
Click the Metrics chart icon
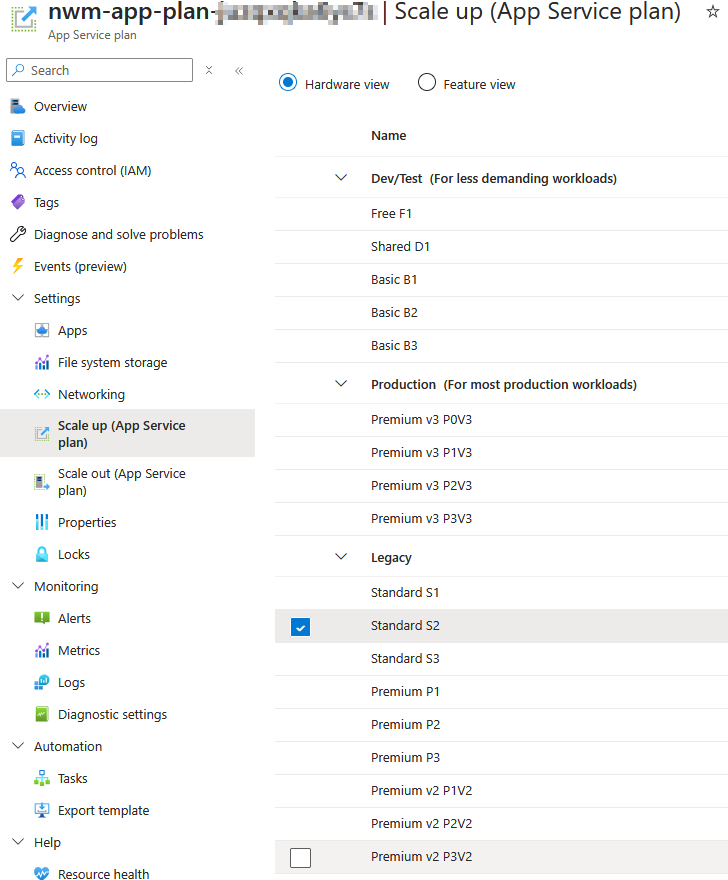click(42, 650)
